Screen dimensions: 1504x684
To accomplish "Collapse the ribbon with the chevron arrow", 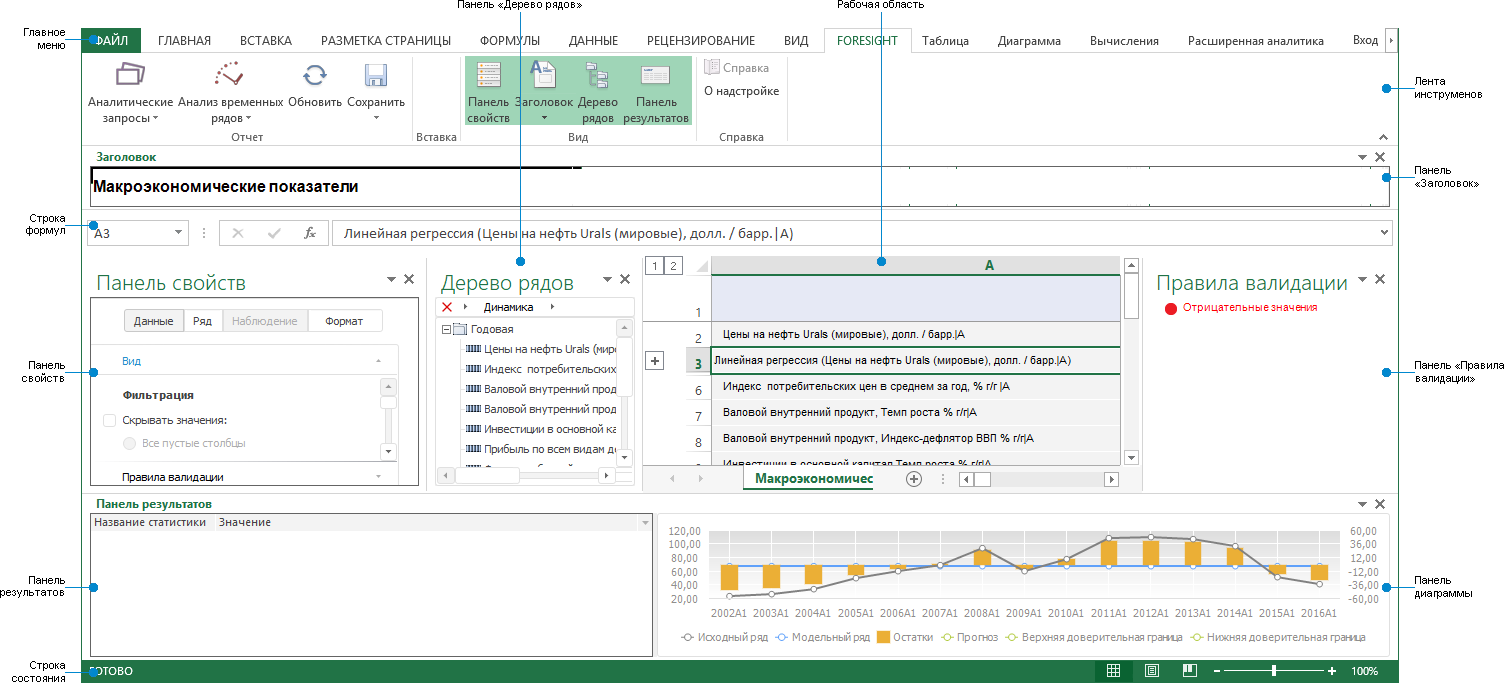I will coord(1384,136).
